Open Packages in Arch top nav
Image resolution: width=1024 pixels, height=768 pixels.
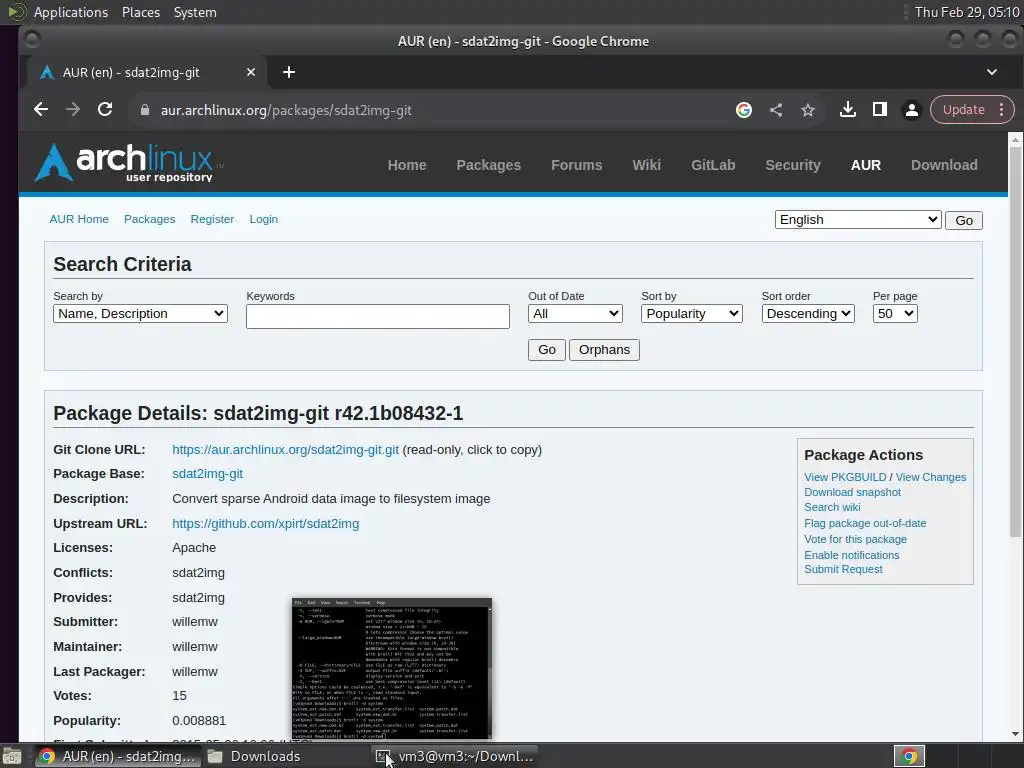[488, 165]
